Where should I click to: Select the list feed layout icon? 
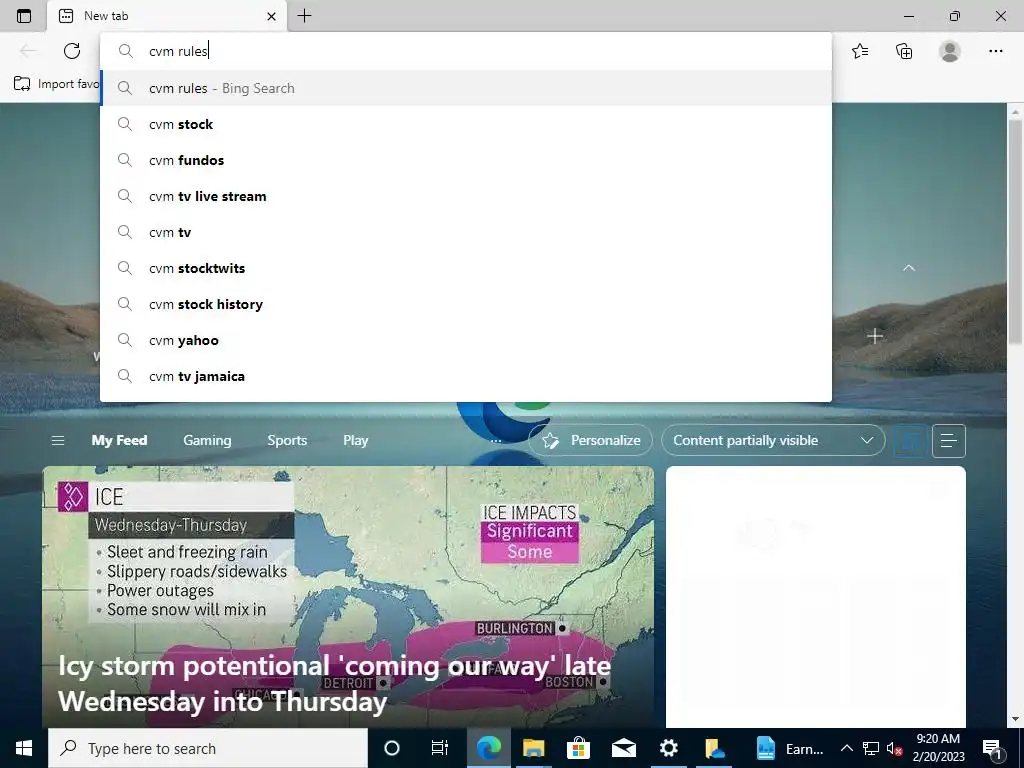(x=949, y=441)
